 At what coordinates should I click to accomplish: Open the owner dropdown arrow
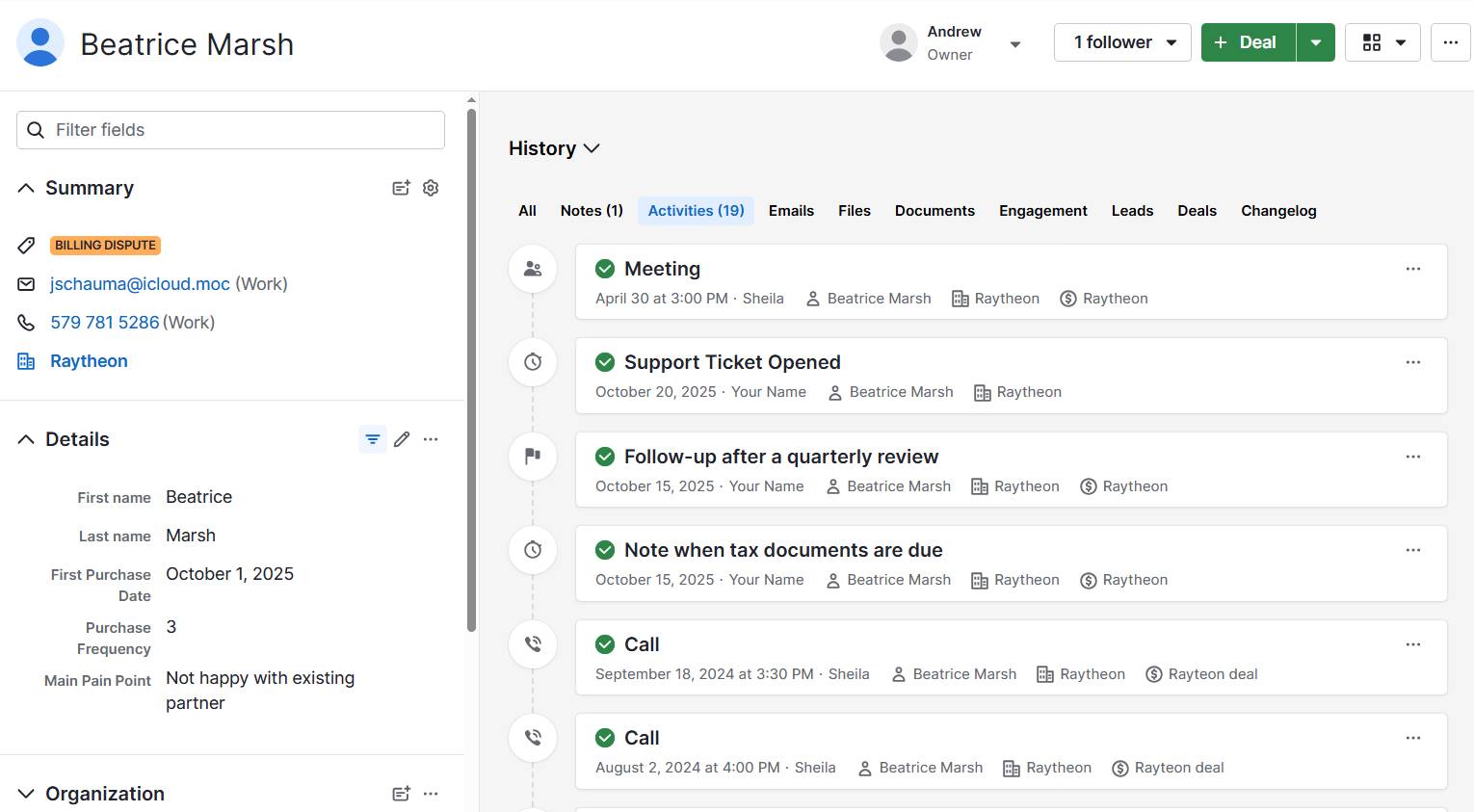1014,44
